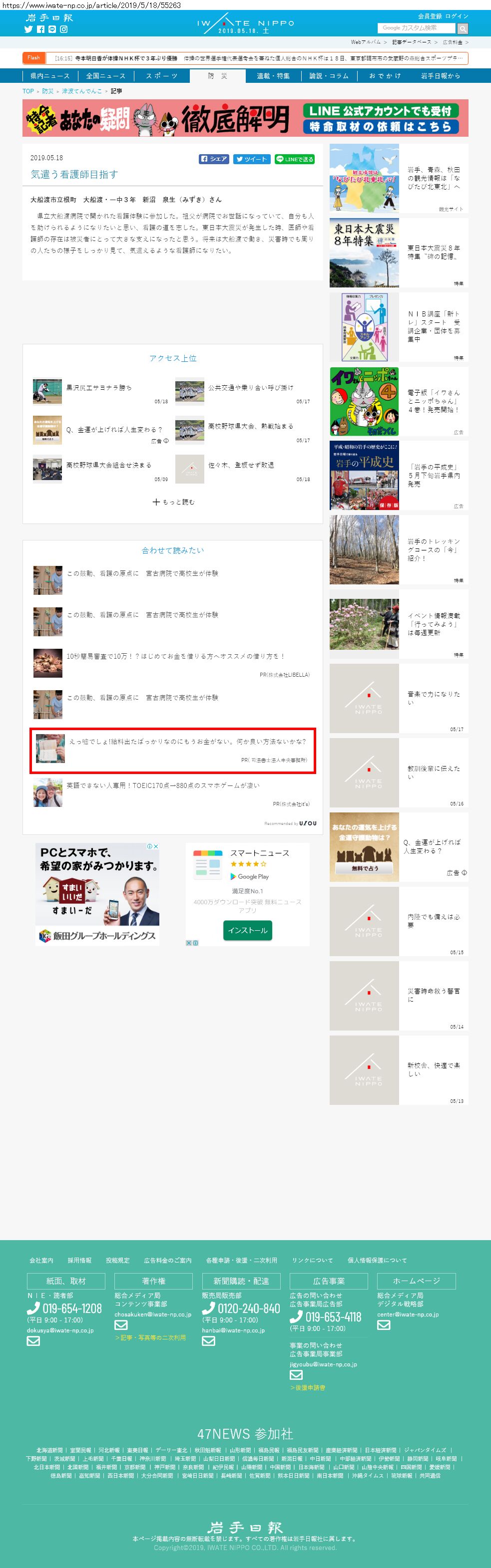The height and width of the screenshot is (1568, 491).
Task: Open the 岩手日報から menu tab
Action: pos(441,76)
